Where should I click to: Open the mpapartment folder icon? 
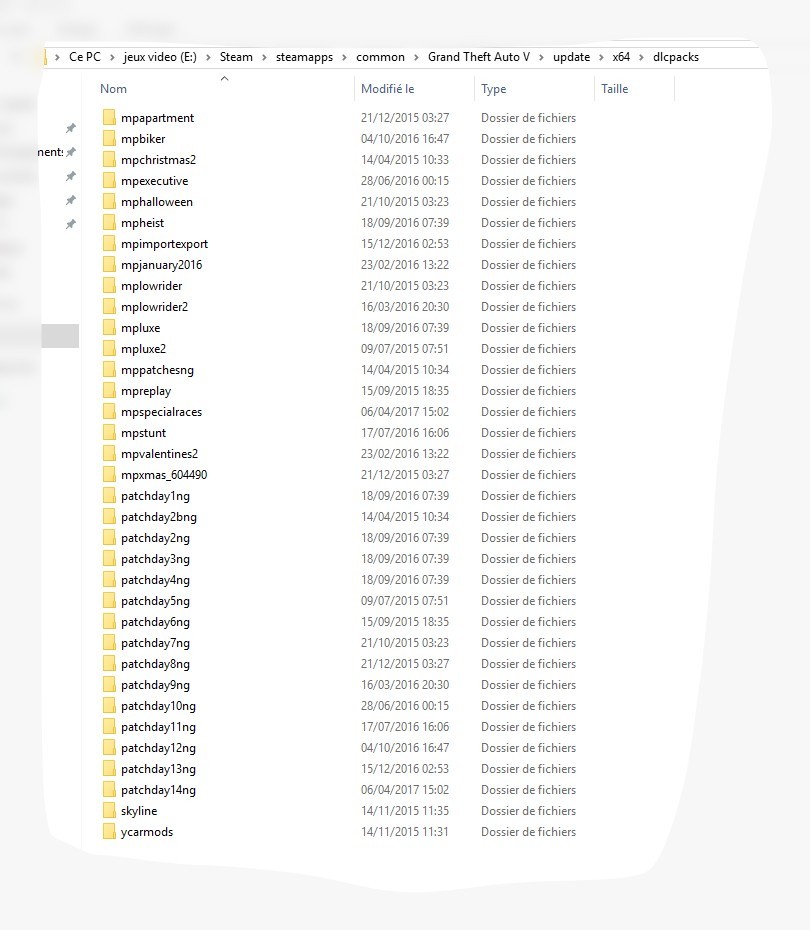[x=109, y=117]
